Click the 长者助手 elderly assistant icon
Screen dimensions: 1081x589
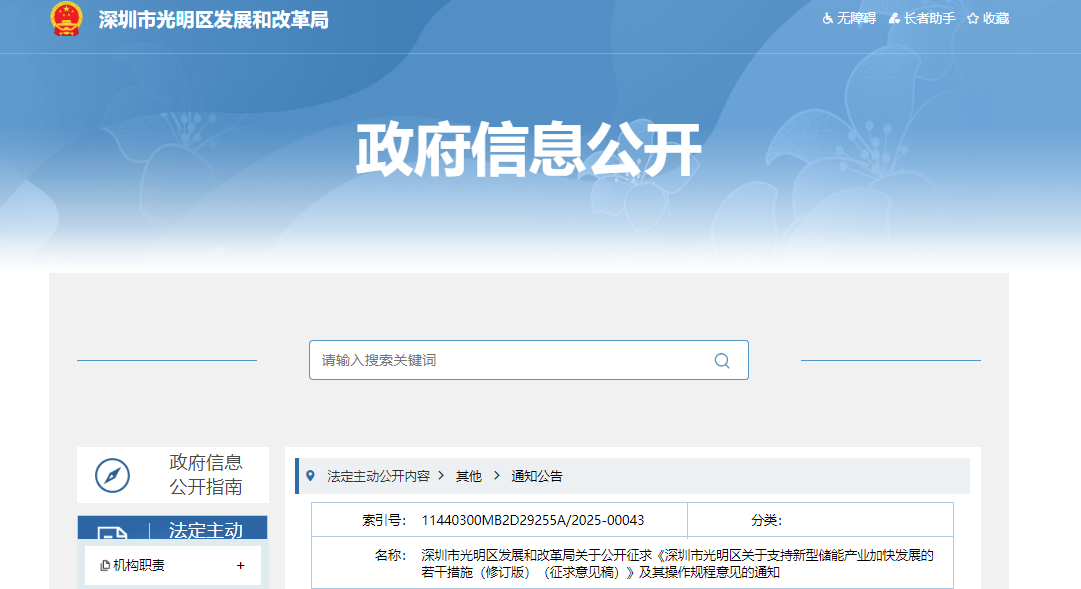pos(894,19)
